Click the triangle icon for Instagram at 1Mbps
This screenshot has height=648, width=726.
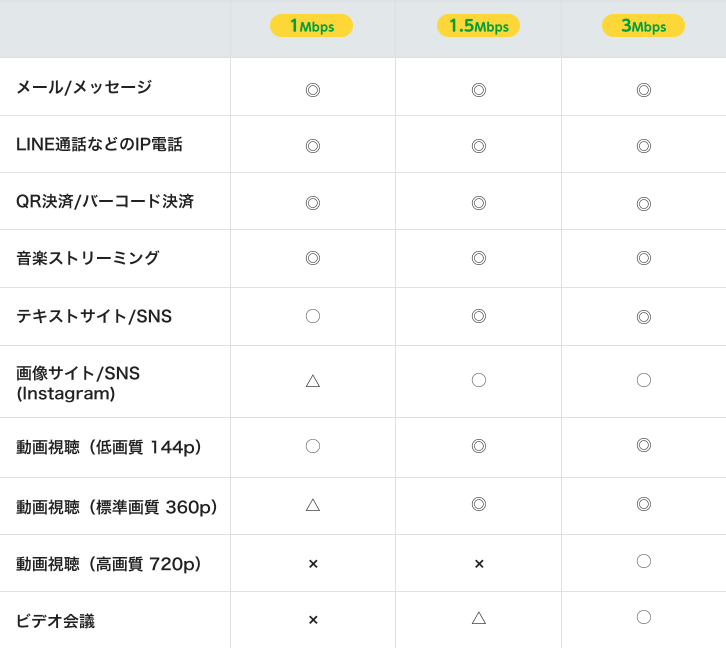(x=312, y=381)
